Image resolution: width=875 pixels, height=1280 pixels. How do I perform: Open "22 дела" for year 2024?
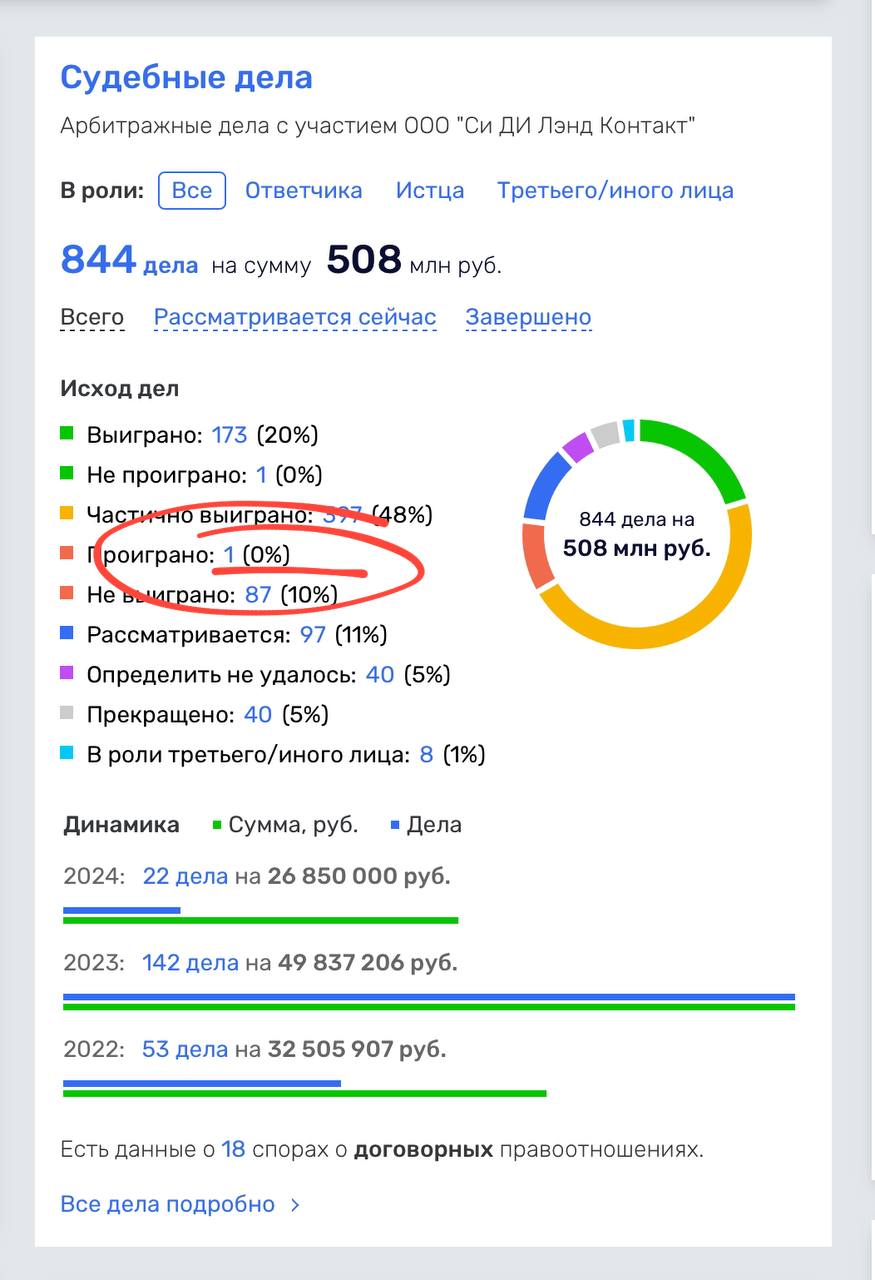pos(186,877)
